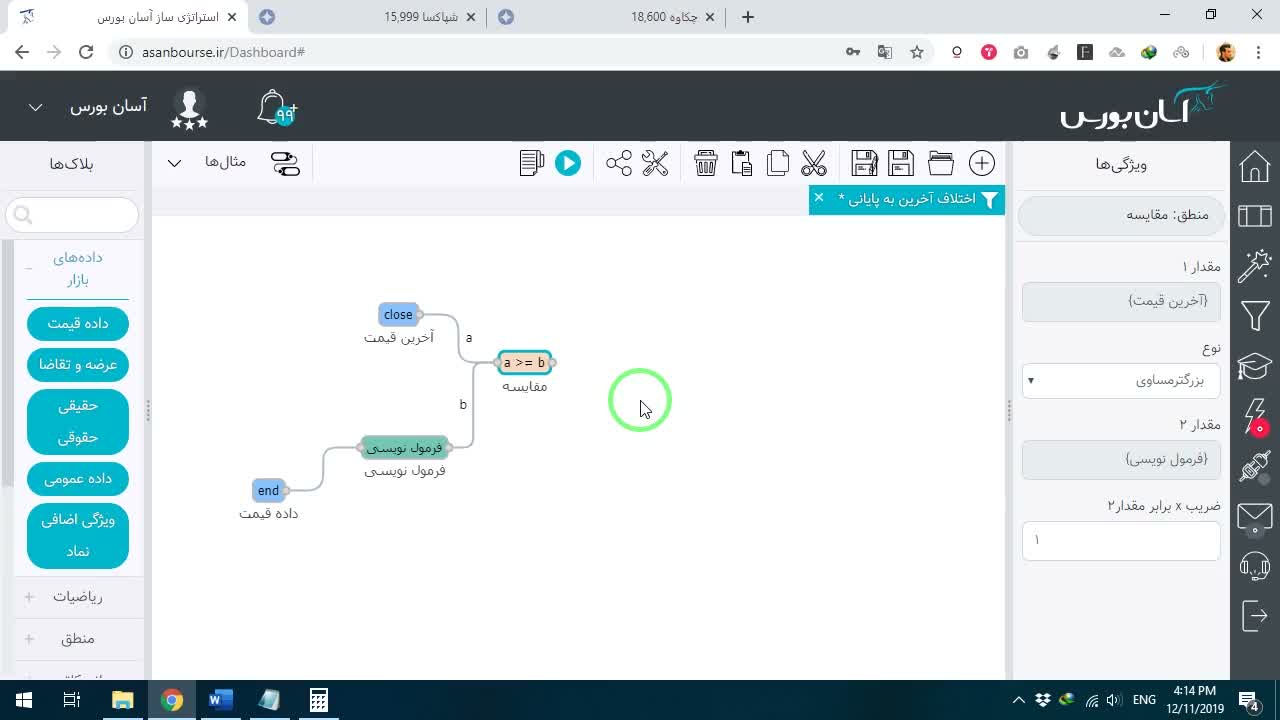The image size is (1280, 720).
Task: Run the strategy with the blue play button
Action: (x=568, y=163)
